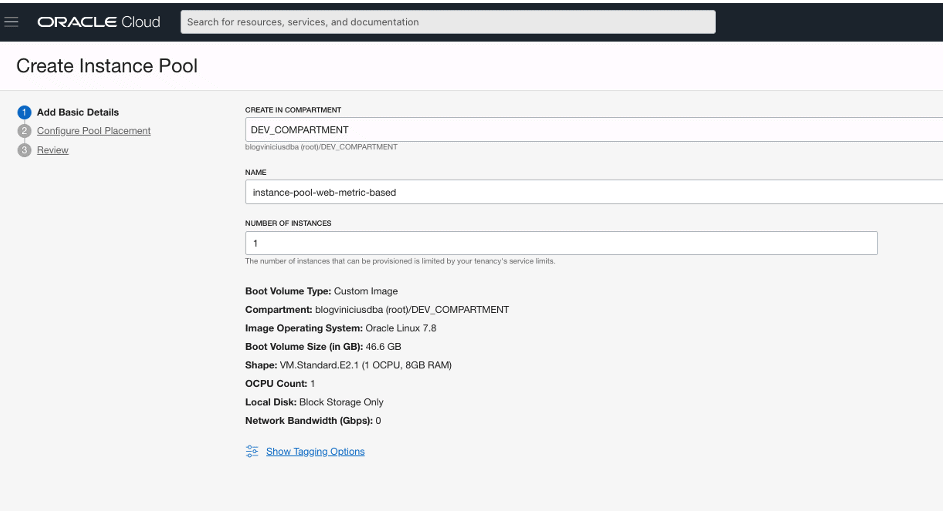Click the Image Operating System detail line
This screenshot has height=515, width=946.
click(x=340, y=328)
